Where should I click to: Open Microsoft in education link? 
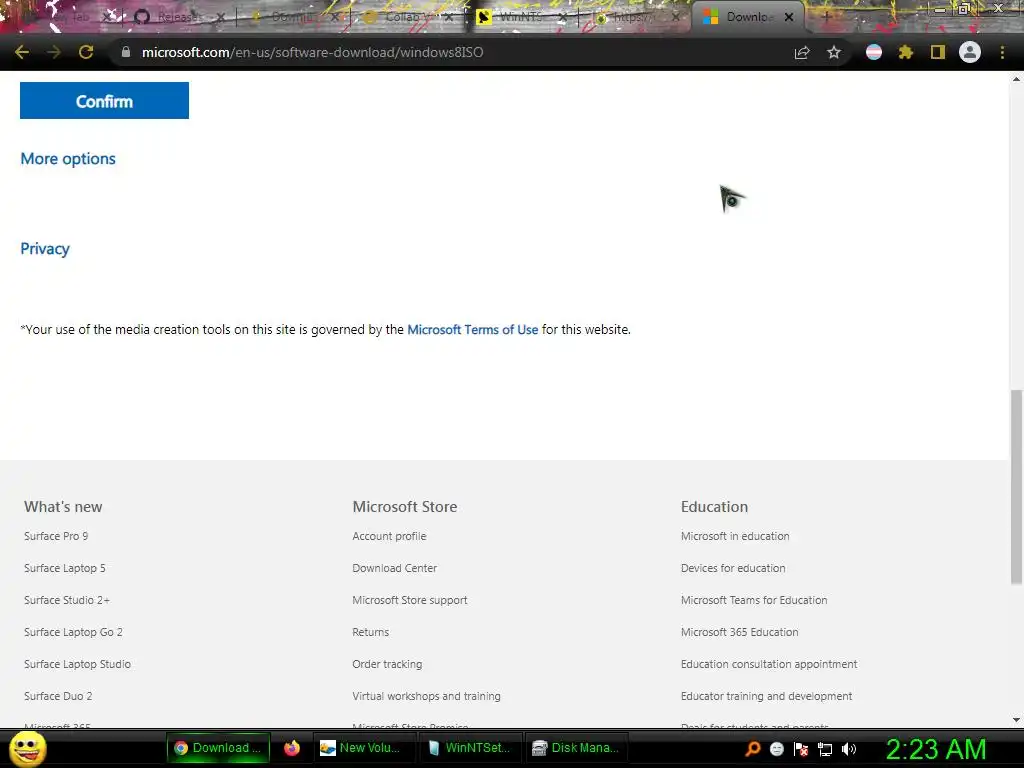735,536
